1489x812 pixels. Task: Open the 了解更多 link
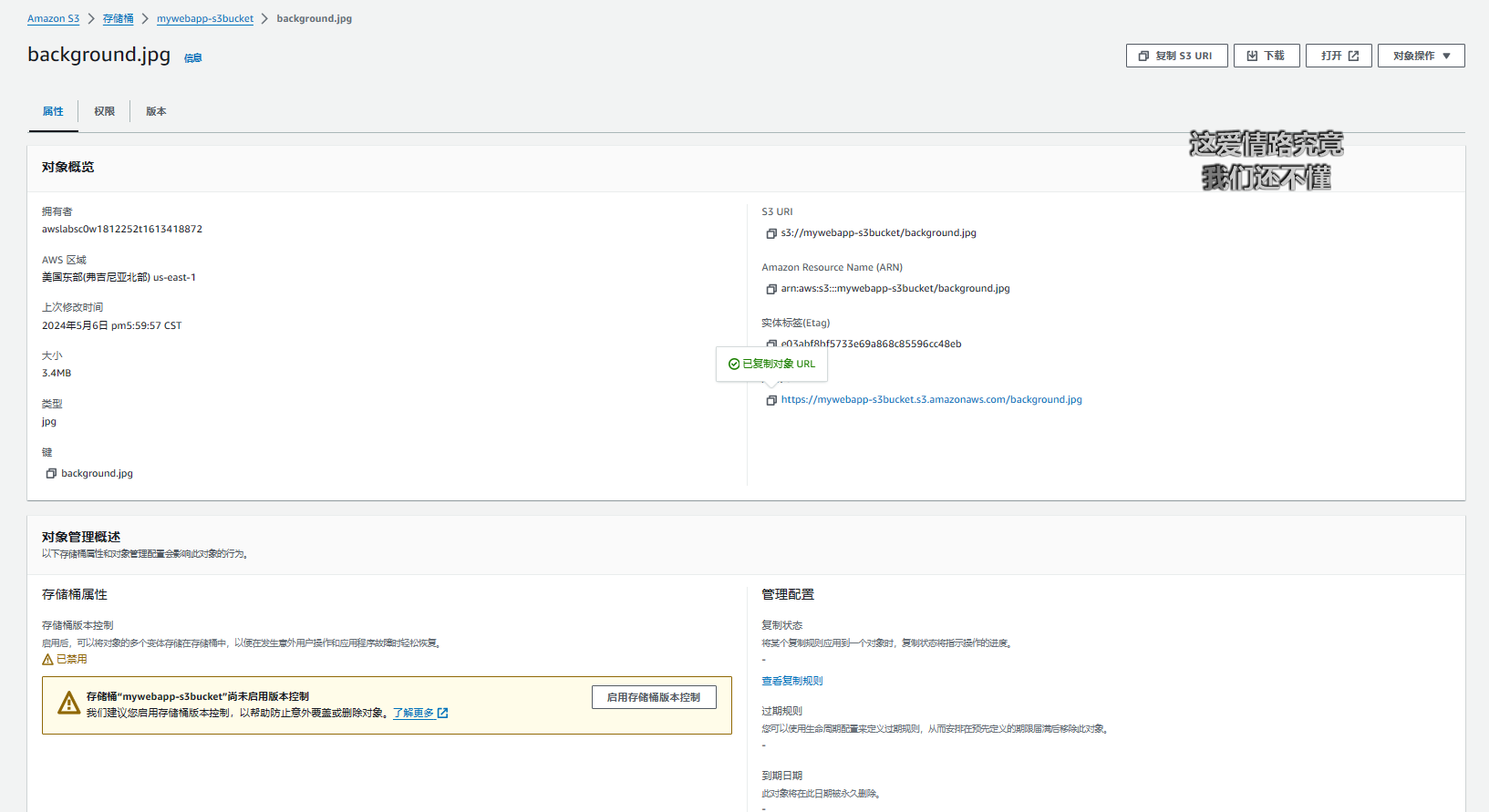[413, 713]
